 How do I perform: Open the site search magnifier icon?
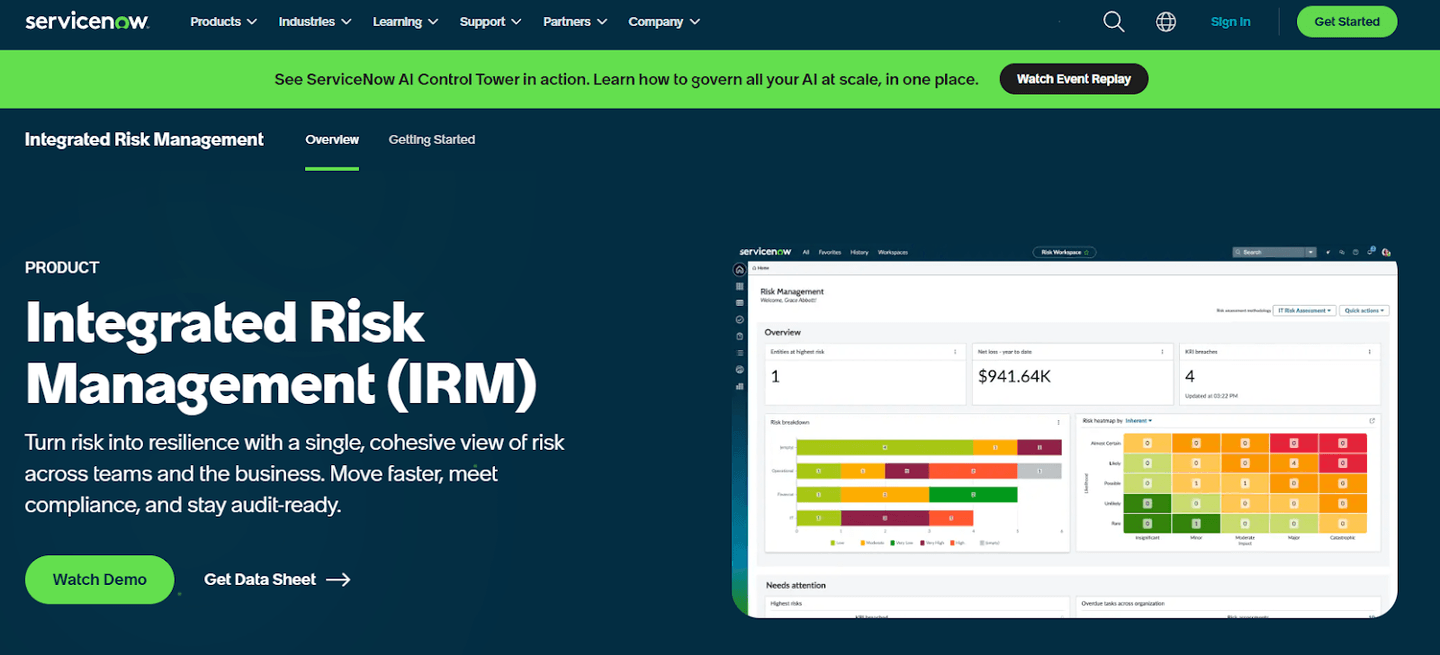click(1114, 22)
